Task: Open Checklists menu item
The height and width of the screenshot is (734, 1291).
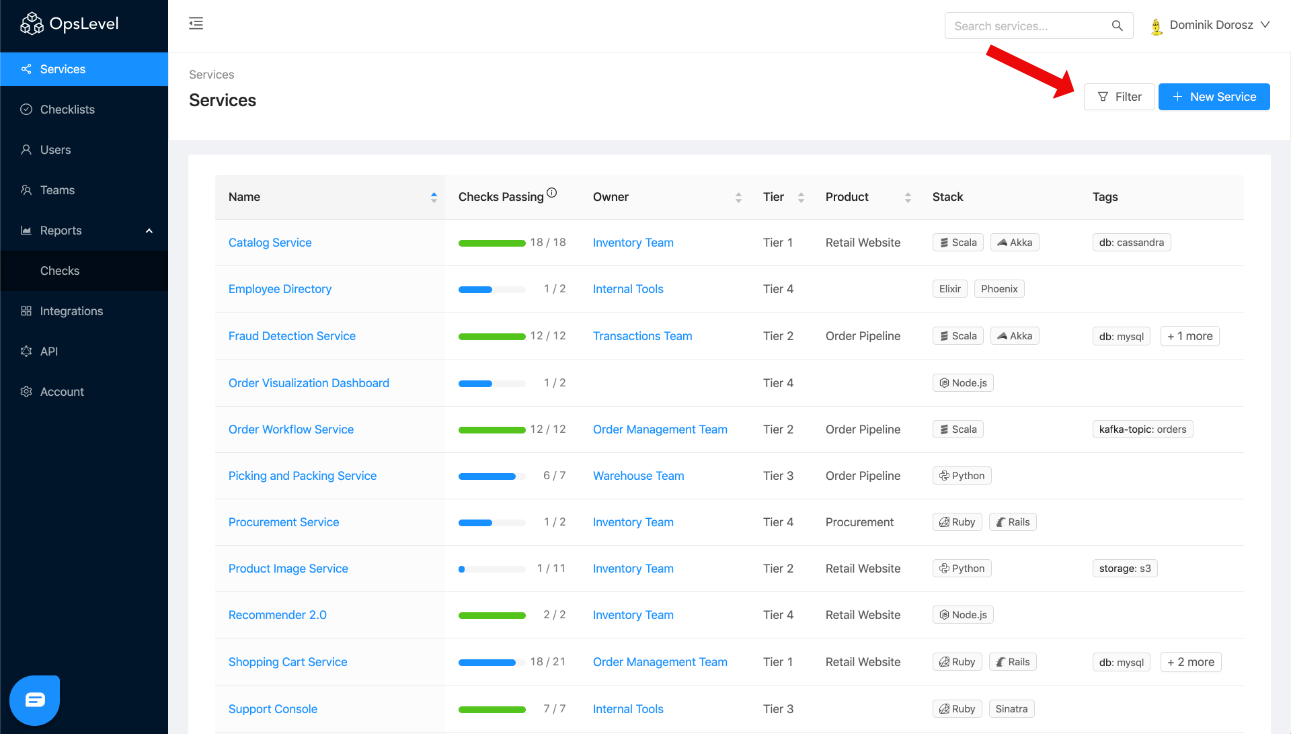Action: click(84, 109)
